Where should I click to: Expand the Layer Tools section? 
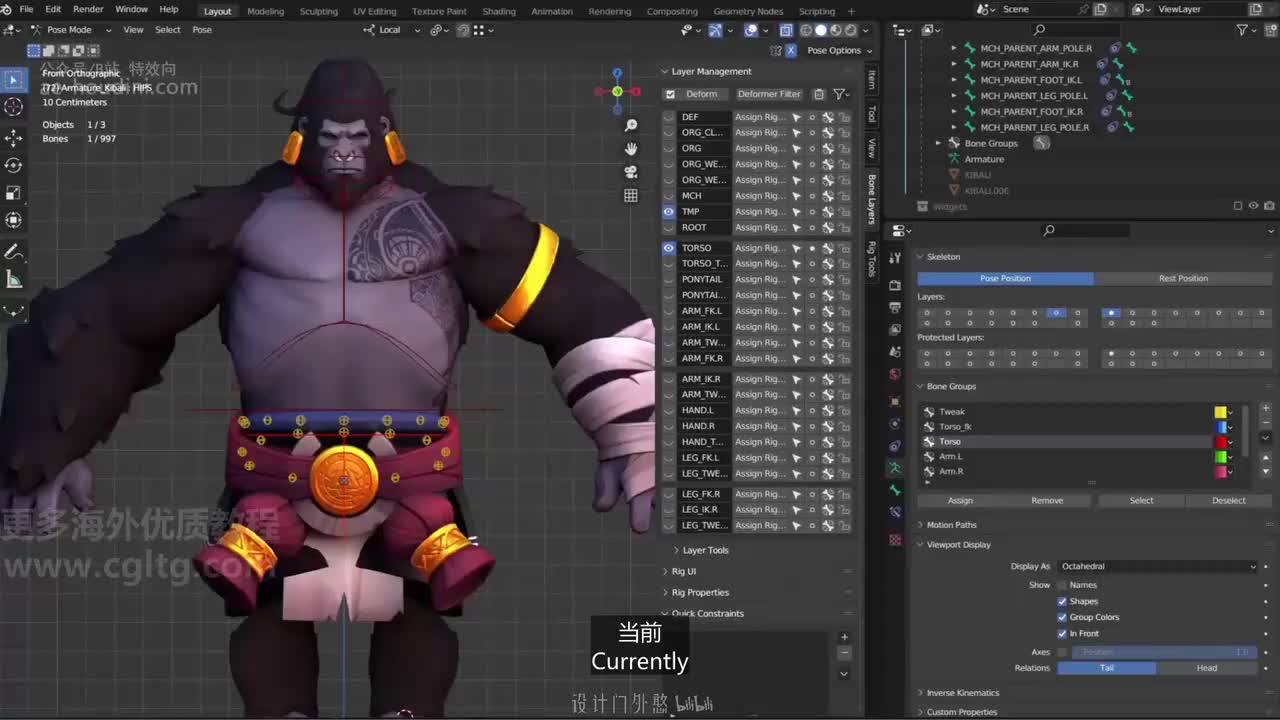705,550
